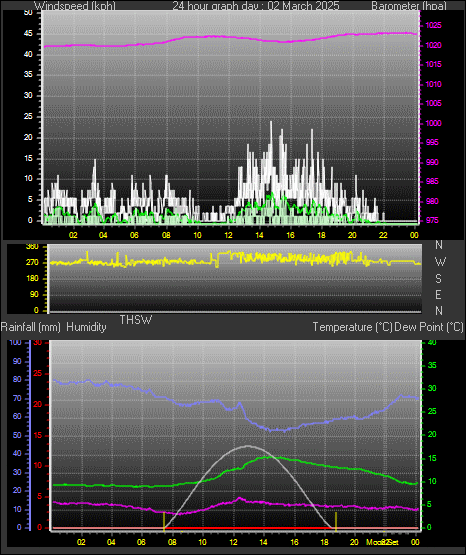Click the 45 windspeed axis value
Viewport: 466px width, 555px height.
[28, 34]
